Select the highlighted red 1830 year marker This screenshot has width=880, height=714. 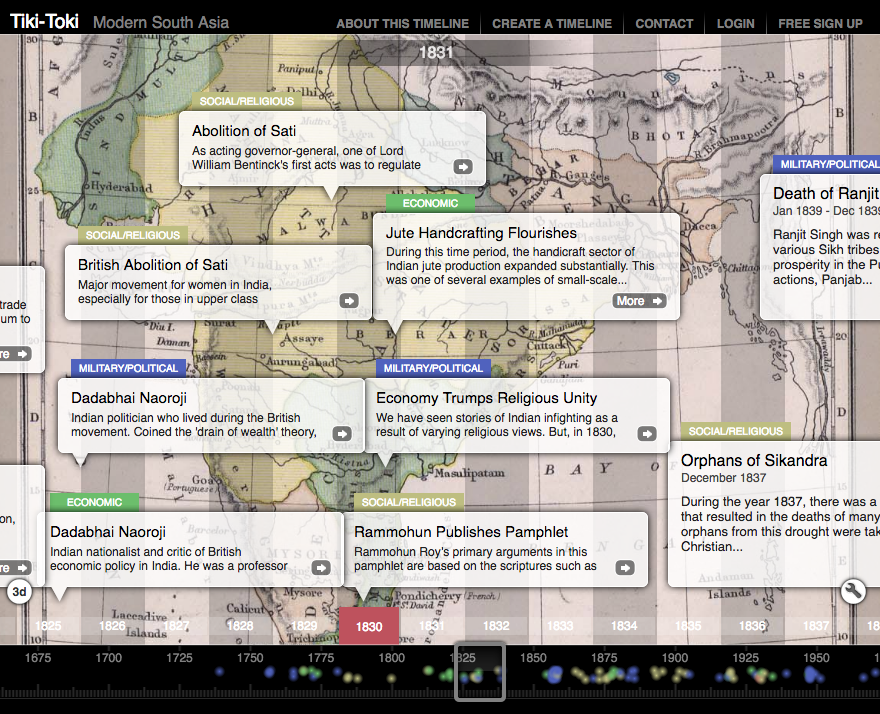pos(369,625)
